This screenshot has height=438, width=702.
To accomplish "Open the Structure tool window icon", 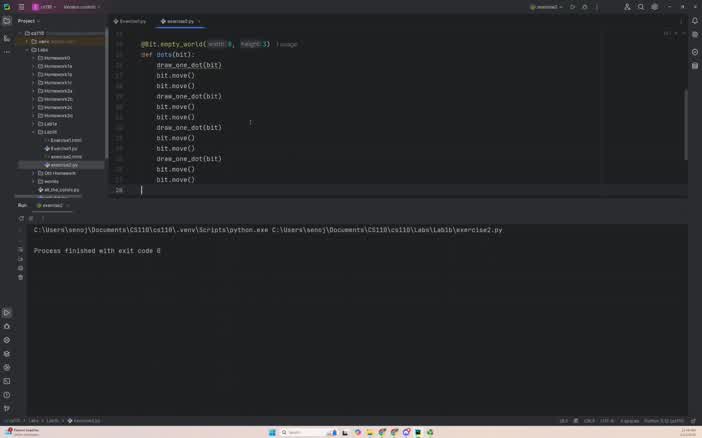I will pyautogui.click(x=7, y=38).
